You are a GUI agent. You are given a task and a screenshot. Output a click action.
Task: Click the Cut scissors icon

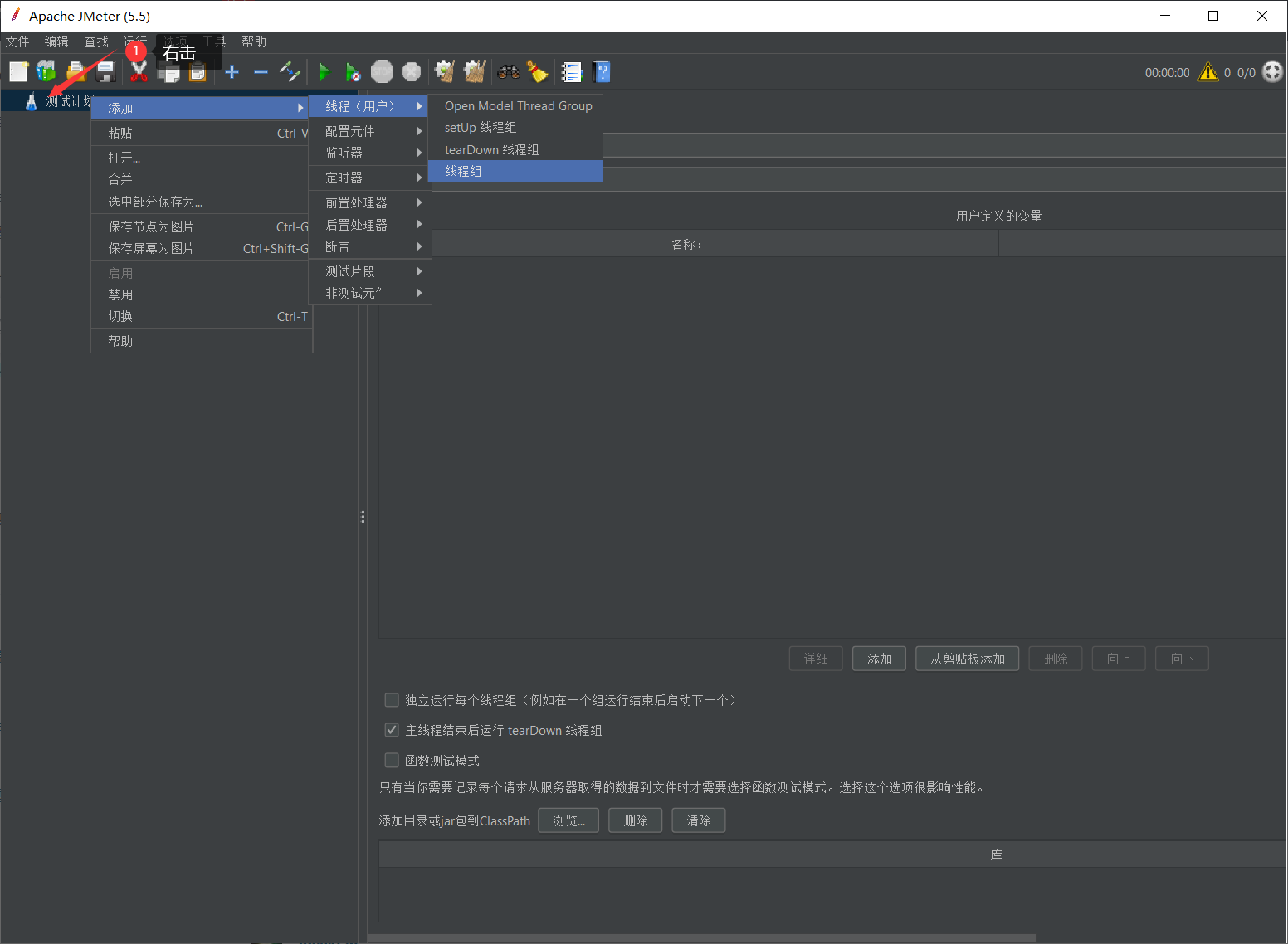click(139, 72)
